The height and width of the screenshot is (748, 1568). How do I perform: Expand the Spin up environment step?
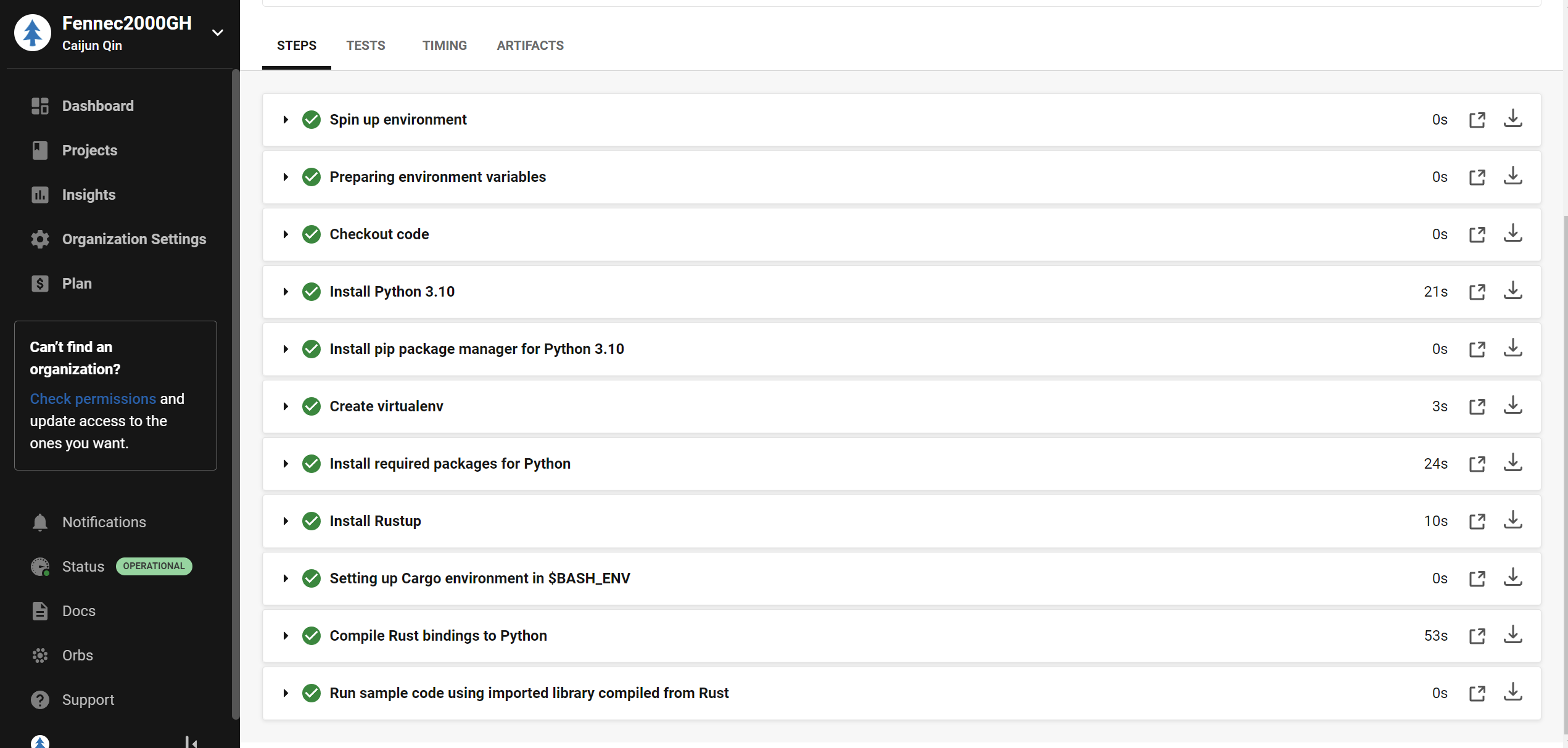[286, 120]
